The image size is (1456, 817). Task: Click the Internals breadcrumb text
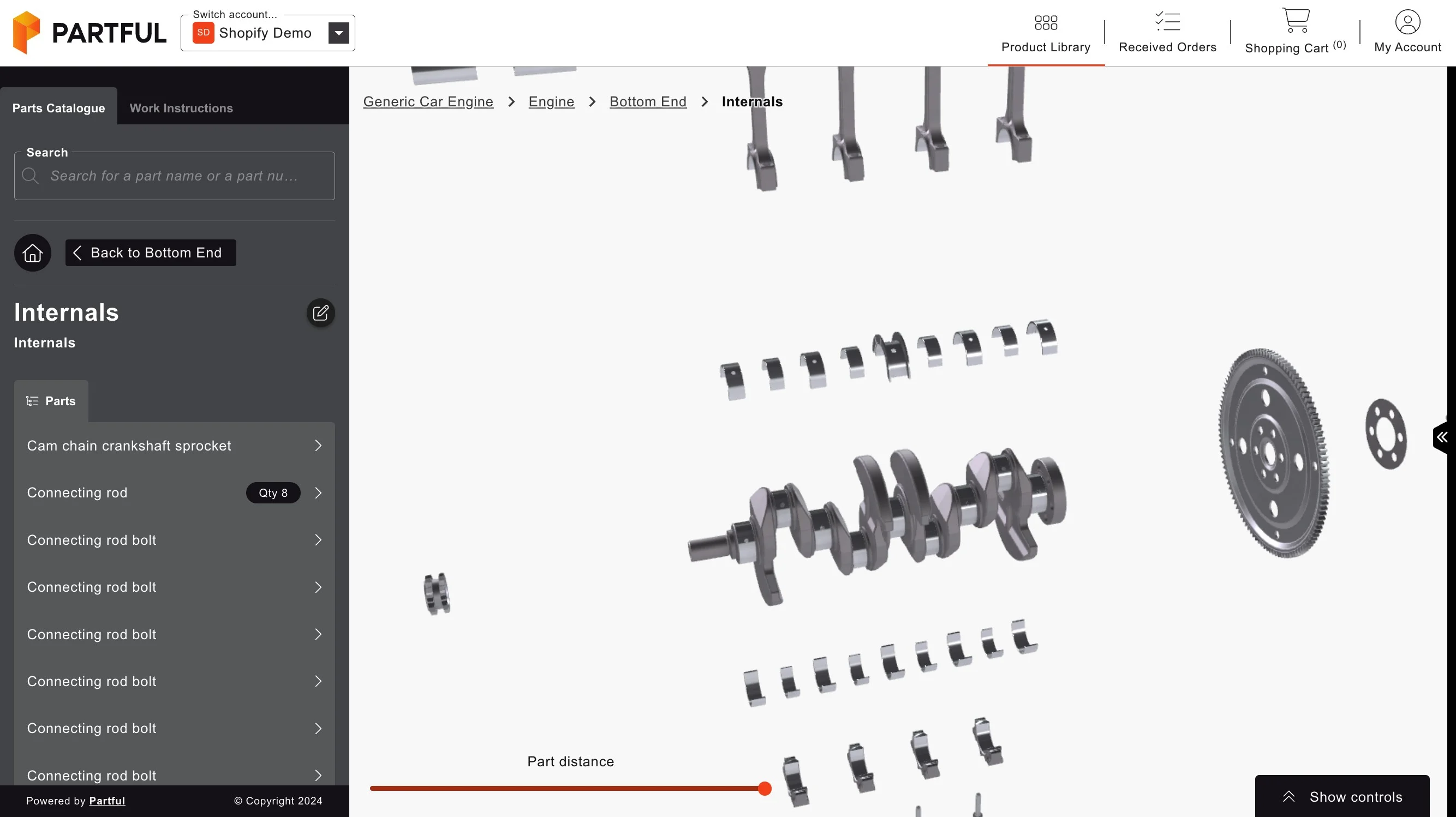point(753,101)
